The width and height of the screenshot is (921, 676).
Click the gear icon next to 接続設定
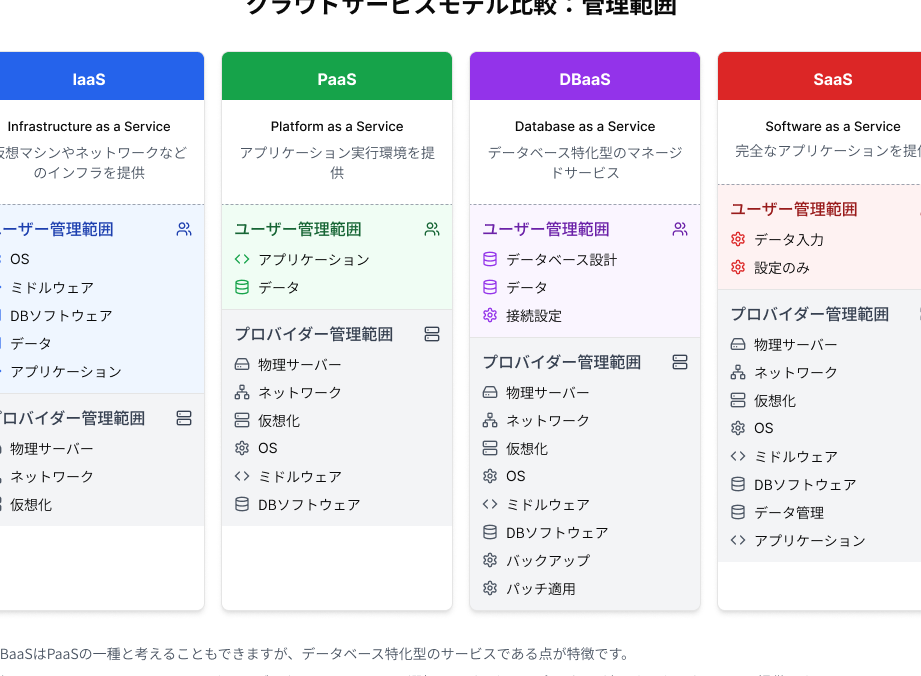490,316
